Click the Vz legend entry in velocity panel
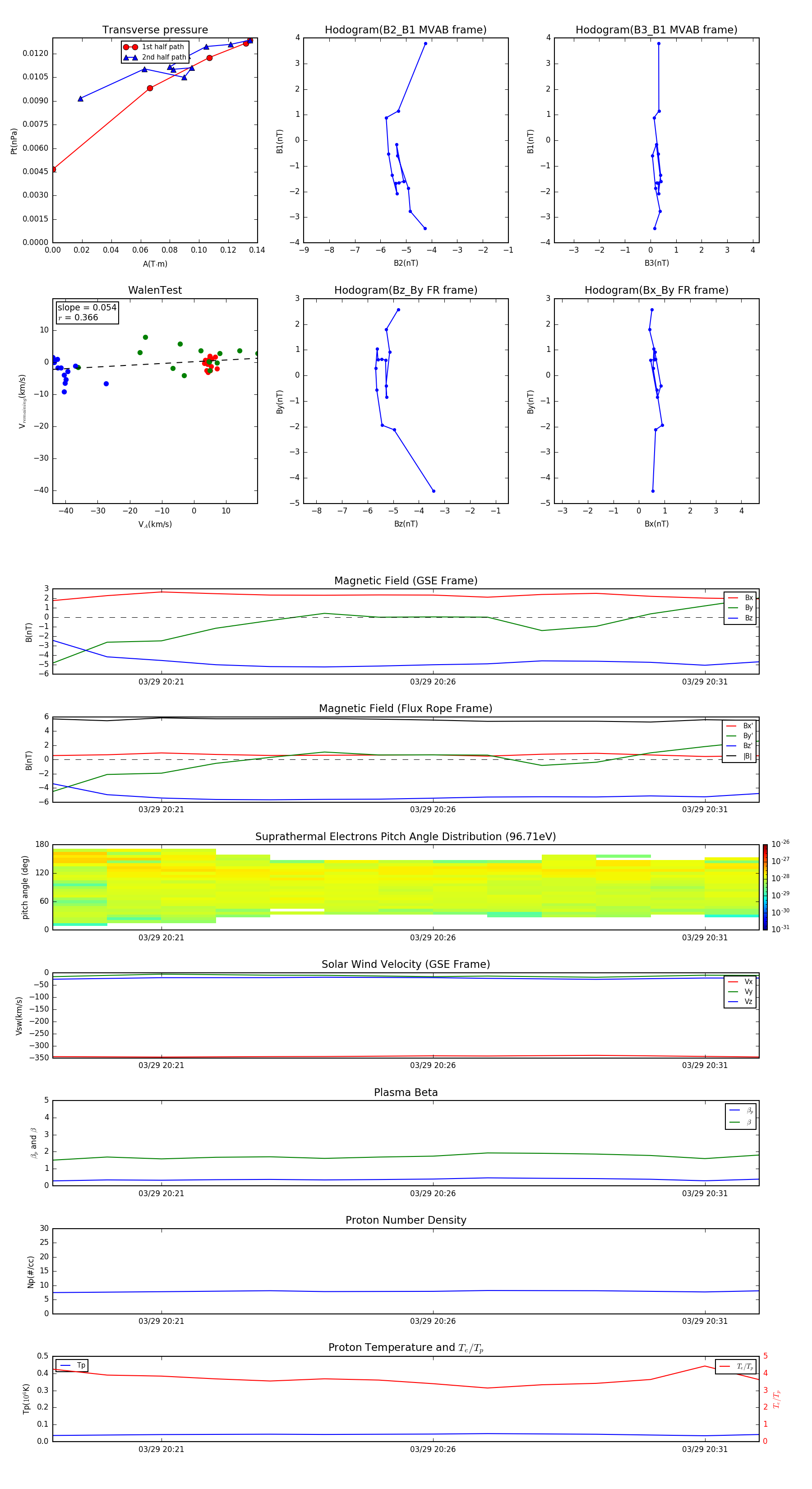 click(740, 1002)
